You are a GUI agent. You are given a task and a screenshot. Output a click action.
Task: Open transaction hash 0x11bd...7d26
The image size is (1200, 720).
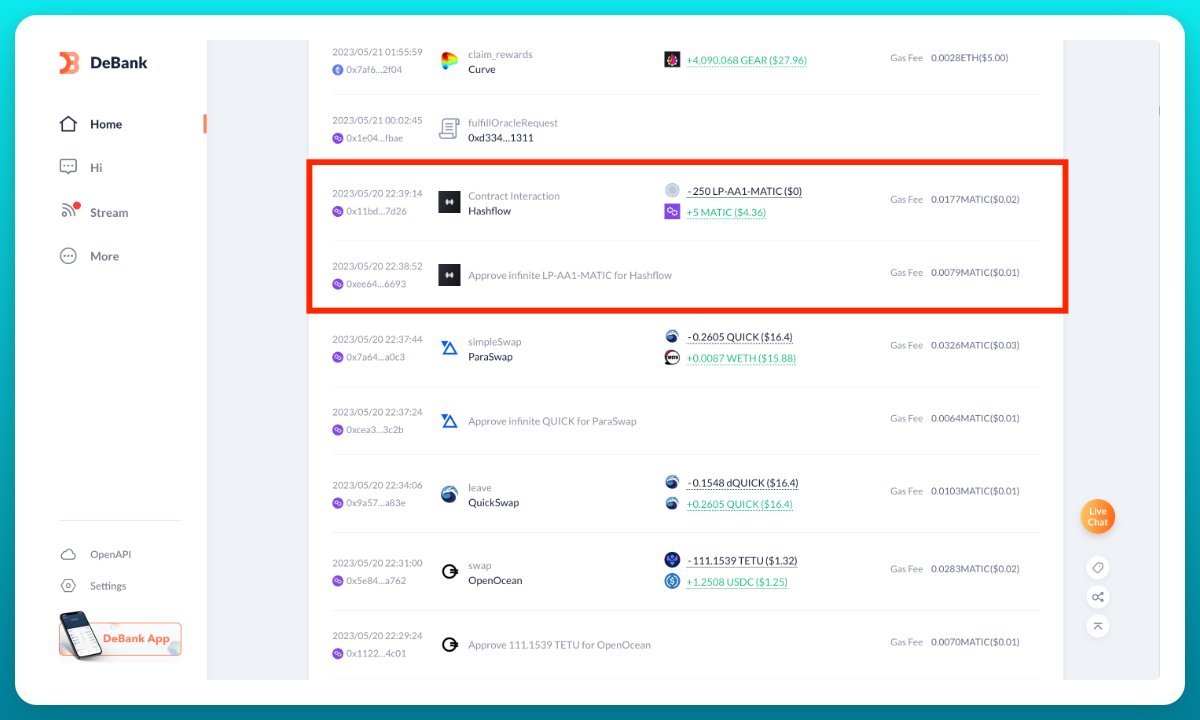coord(376,211)
